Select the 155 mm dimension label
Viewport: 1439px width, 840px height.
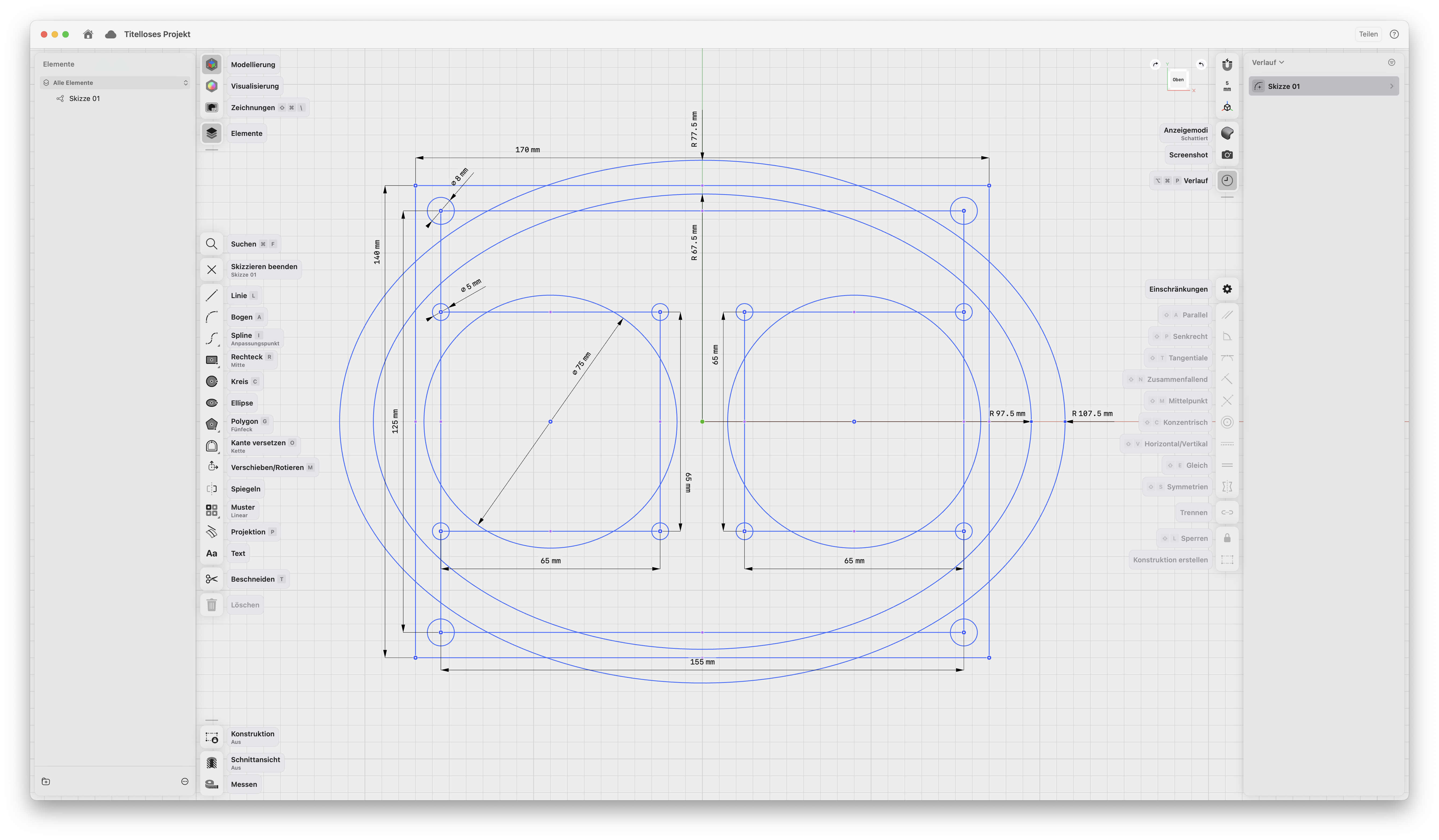click(x=702, y=662)
